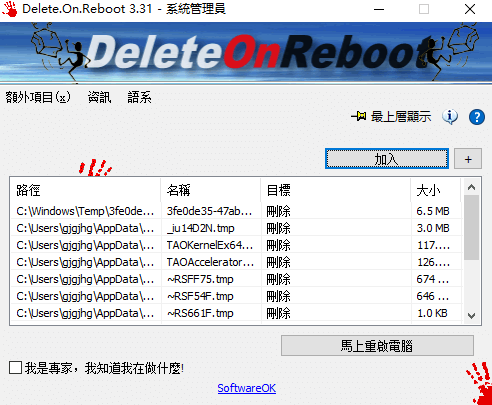
Task: Sort by the 名稱 column header
Action: tap(211, 190)
